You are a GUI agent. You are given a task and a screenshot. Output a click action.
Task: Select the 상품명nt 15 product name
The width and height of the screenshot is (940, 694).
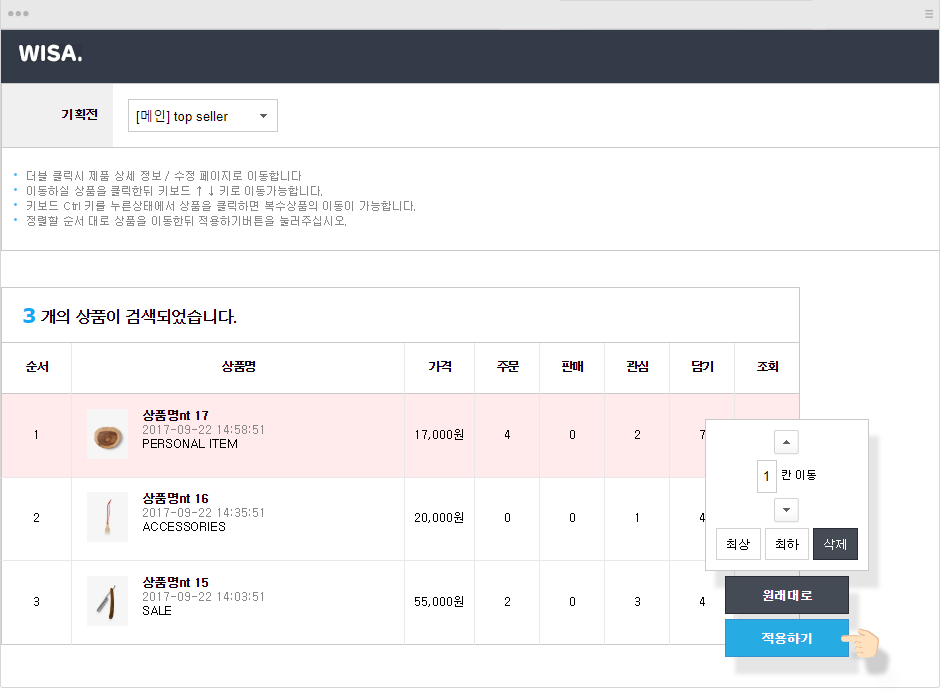pos(175,583)
